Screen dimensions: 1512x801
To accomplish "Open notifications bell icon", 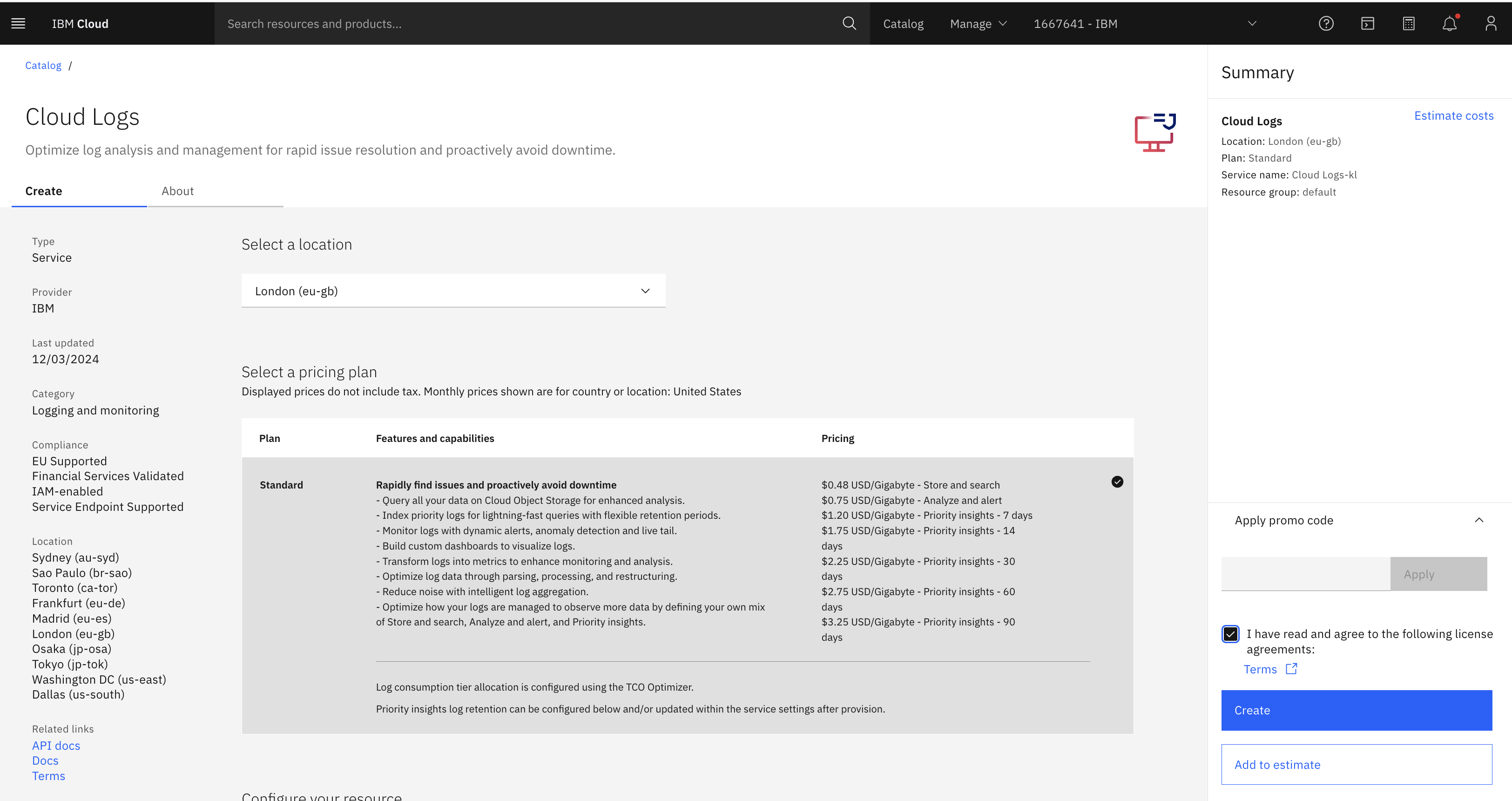I will click(1450, 23).
